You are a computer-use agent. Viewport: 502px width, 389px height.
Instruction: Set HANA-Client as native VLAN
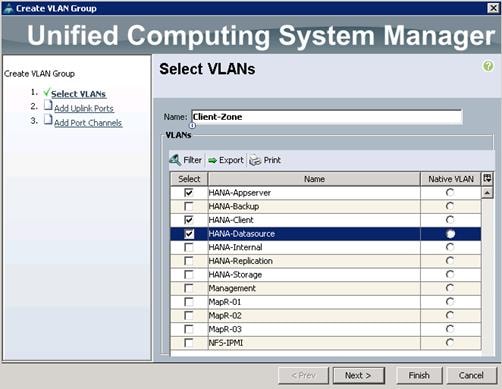[450, 220]
